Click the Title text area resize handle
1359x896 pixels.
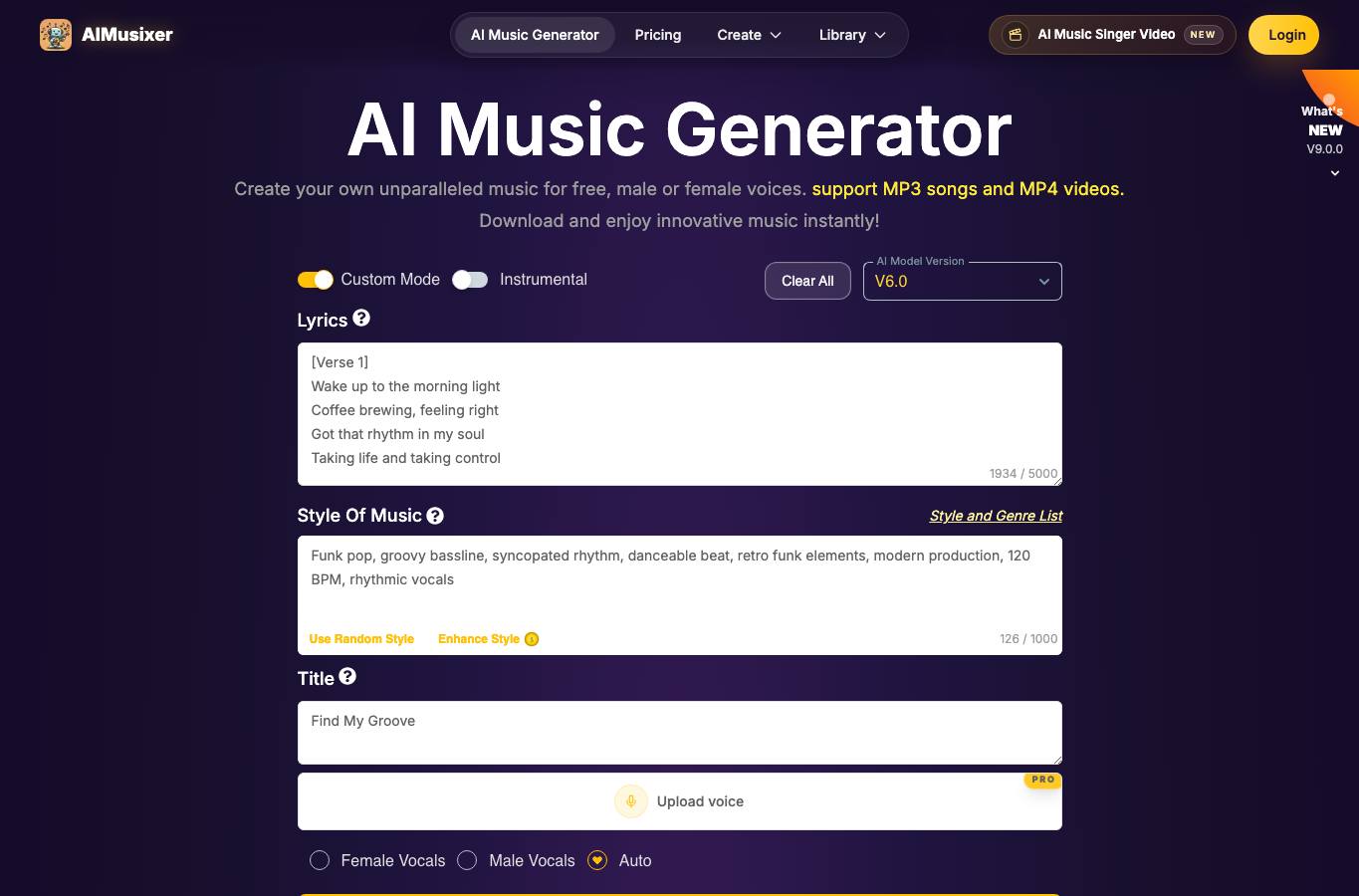coord(1056,760)
